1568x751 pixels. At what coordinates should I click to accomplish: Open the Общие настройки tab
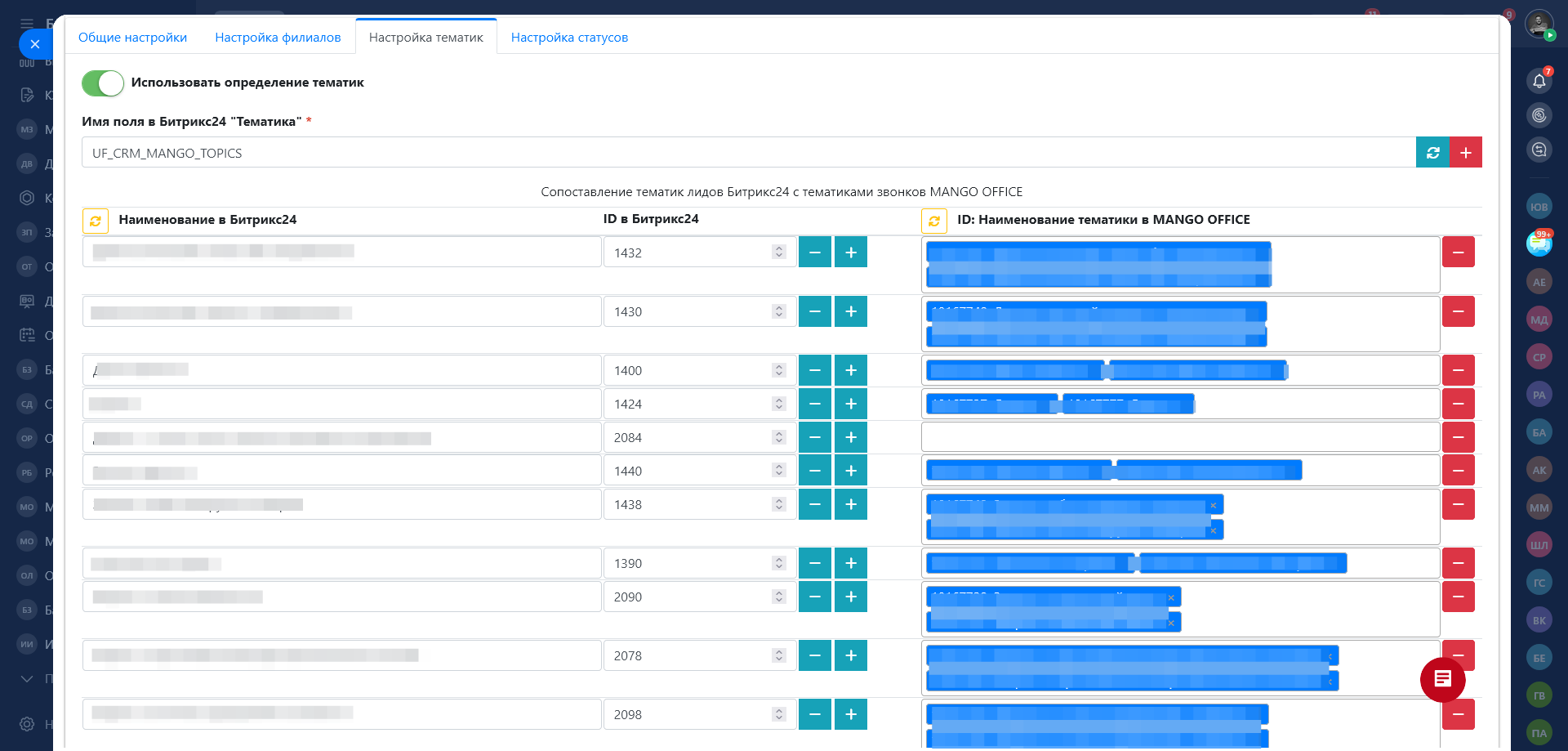click(x=132, y=38)
